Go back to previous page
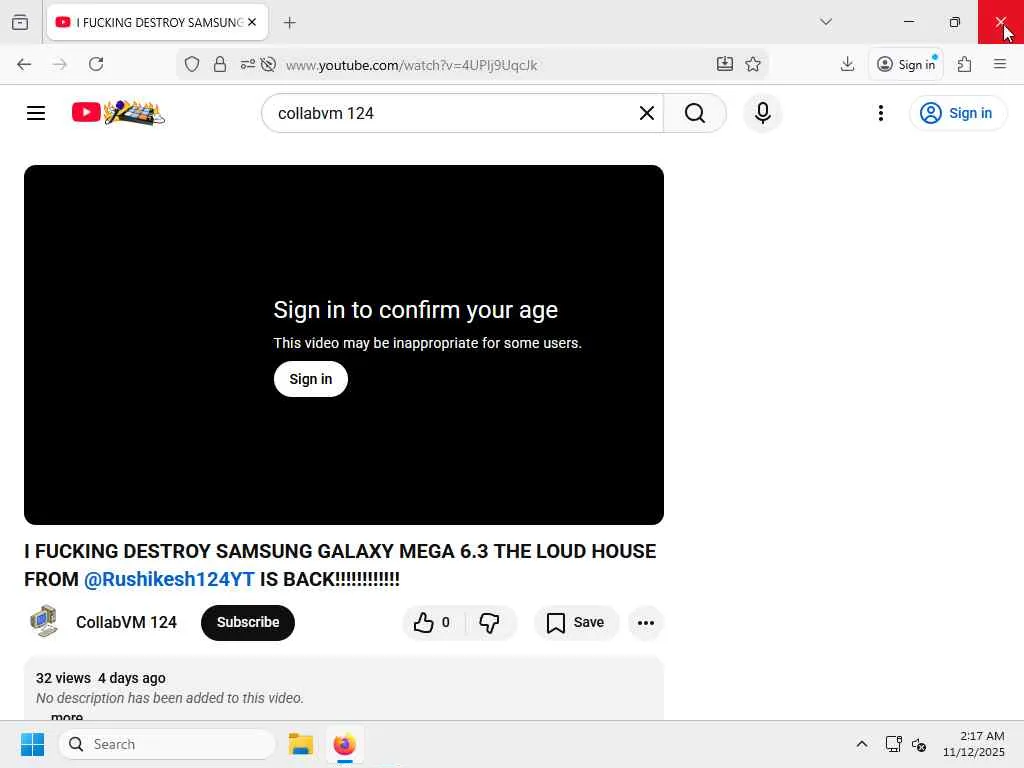1024x768 pixels. click(x=24, y=64)
